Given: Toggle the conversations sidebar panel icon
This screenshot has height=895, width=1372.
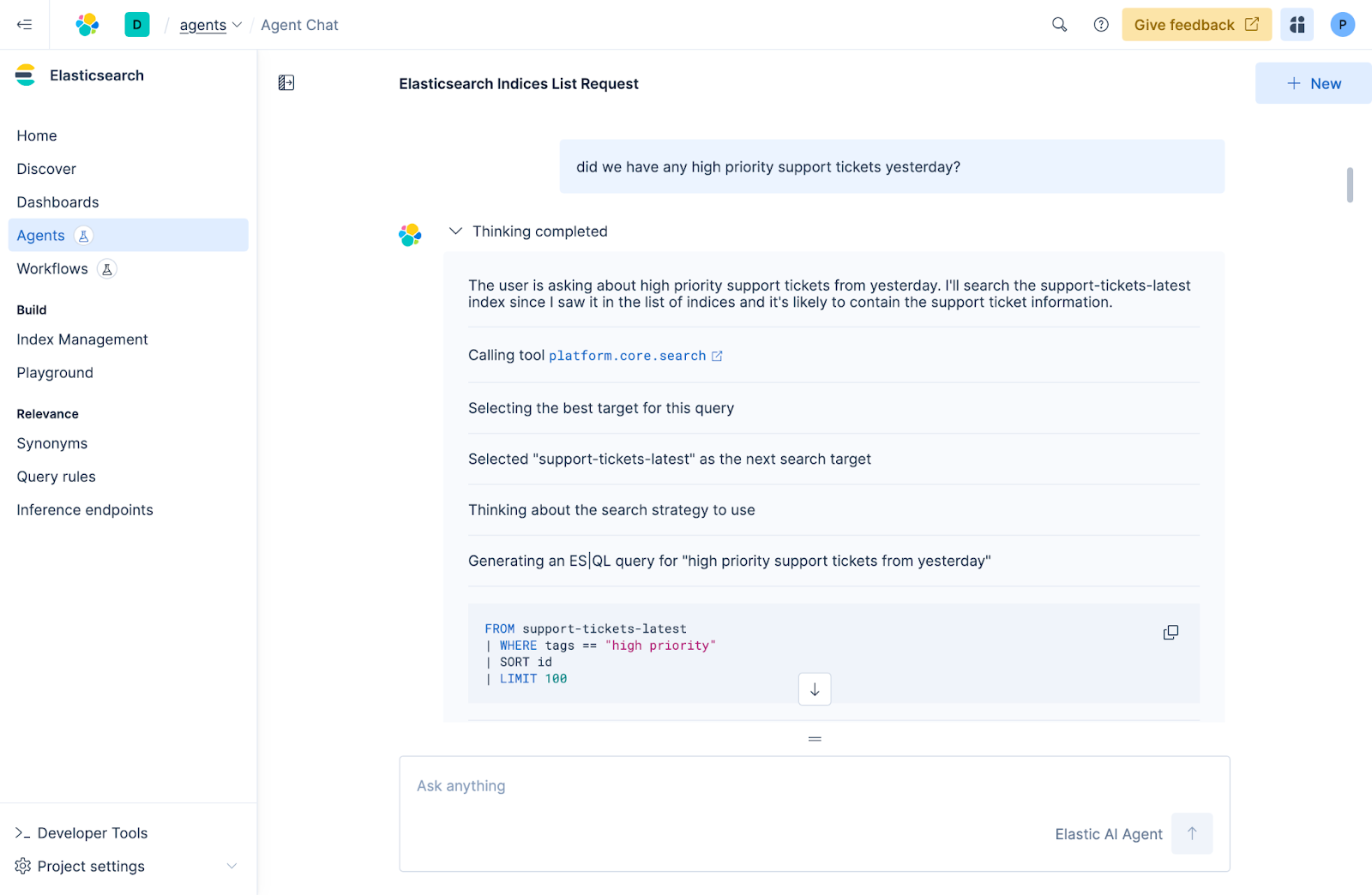Looking at the screenshot, I should point(286,83).
